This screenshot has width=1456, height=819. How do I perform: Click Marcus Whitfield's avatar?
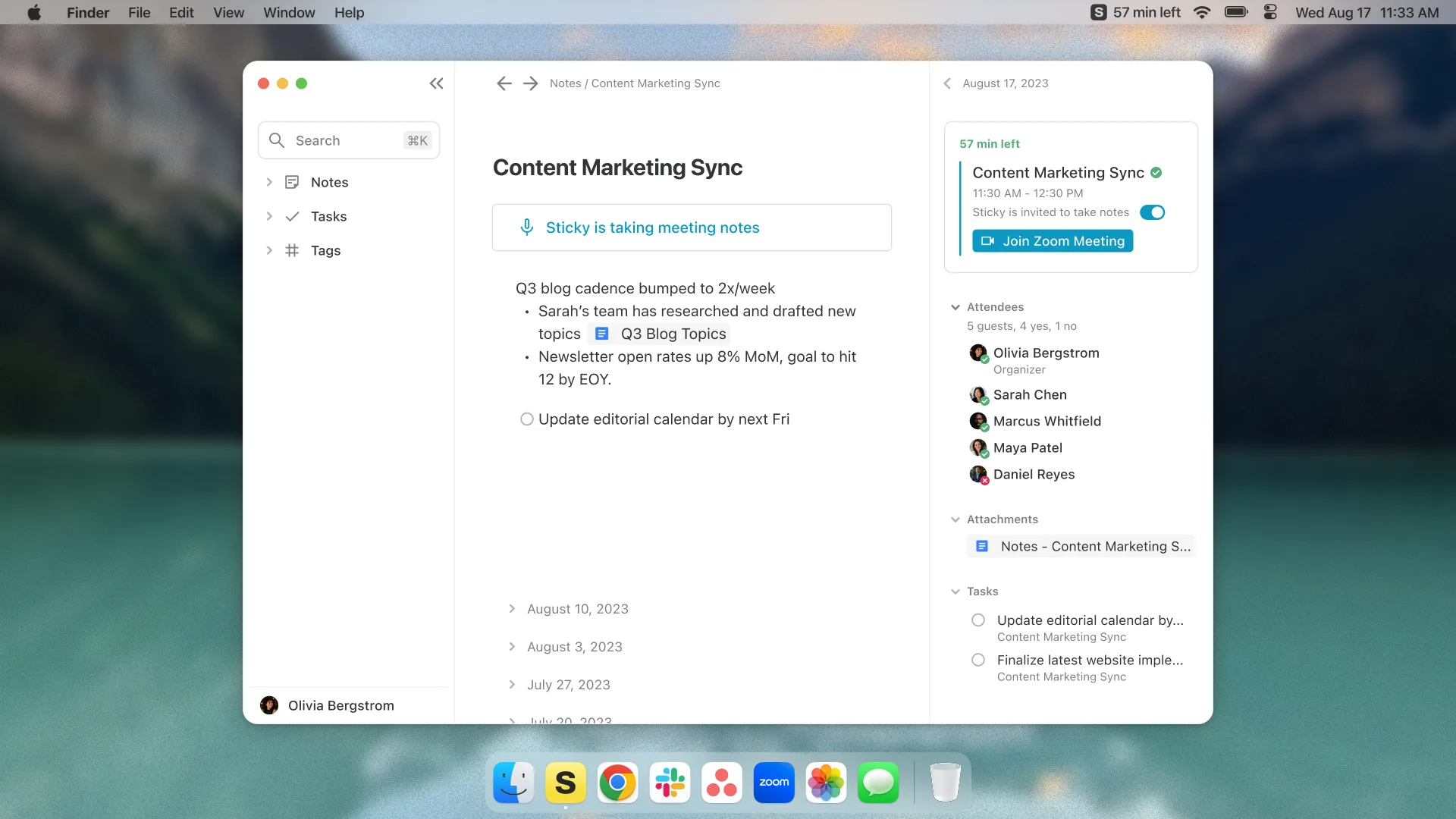[978, 421]
